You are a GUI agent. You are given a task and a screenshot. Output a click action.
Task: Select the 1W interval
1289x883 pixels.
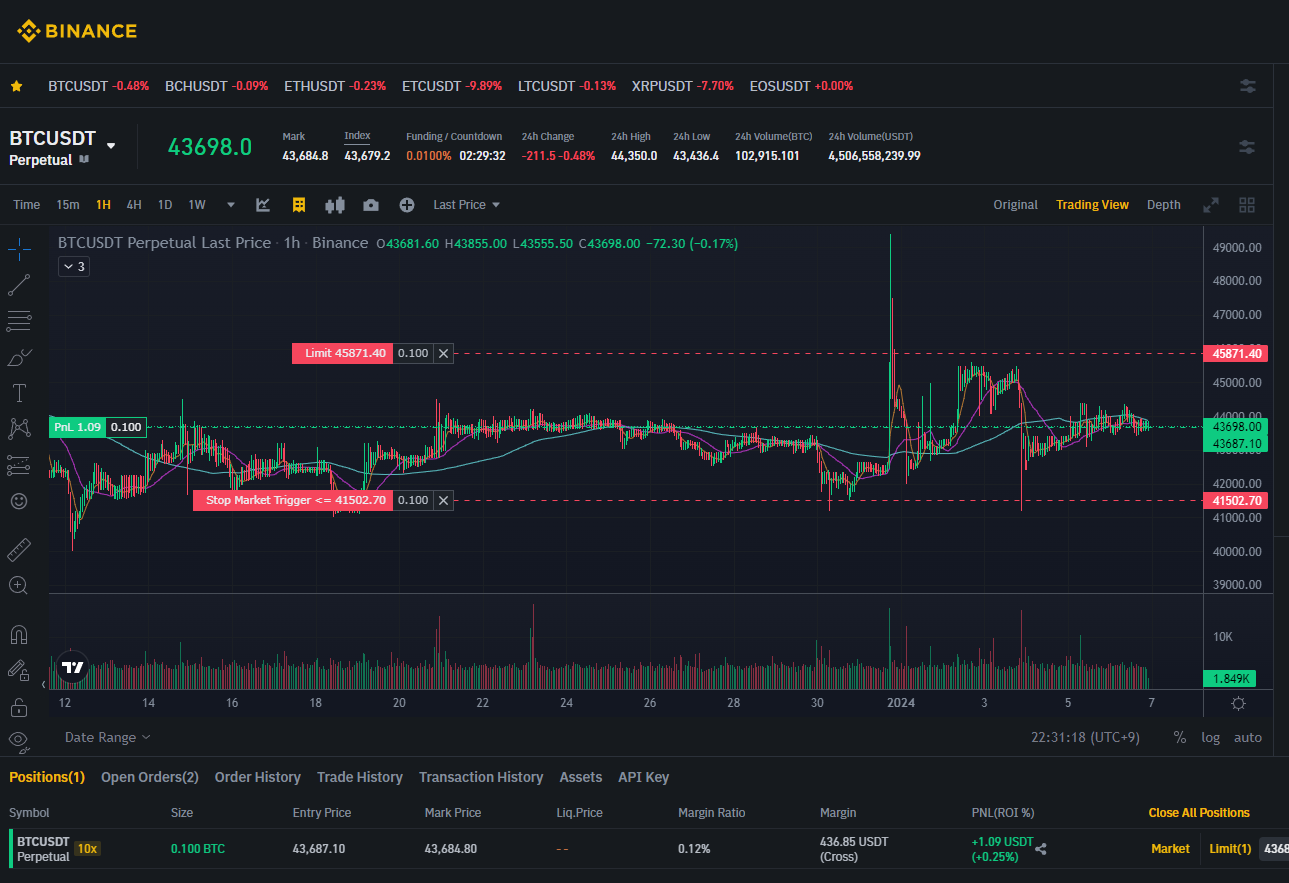[197, 205]
